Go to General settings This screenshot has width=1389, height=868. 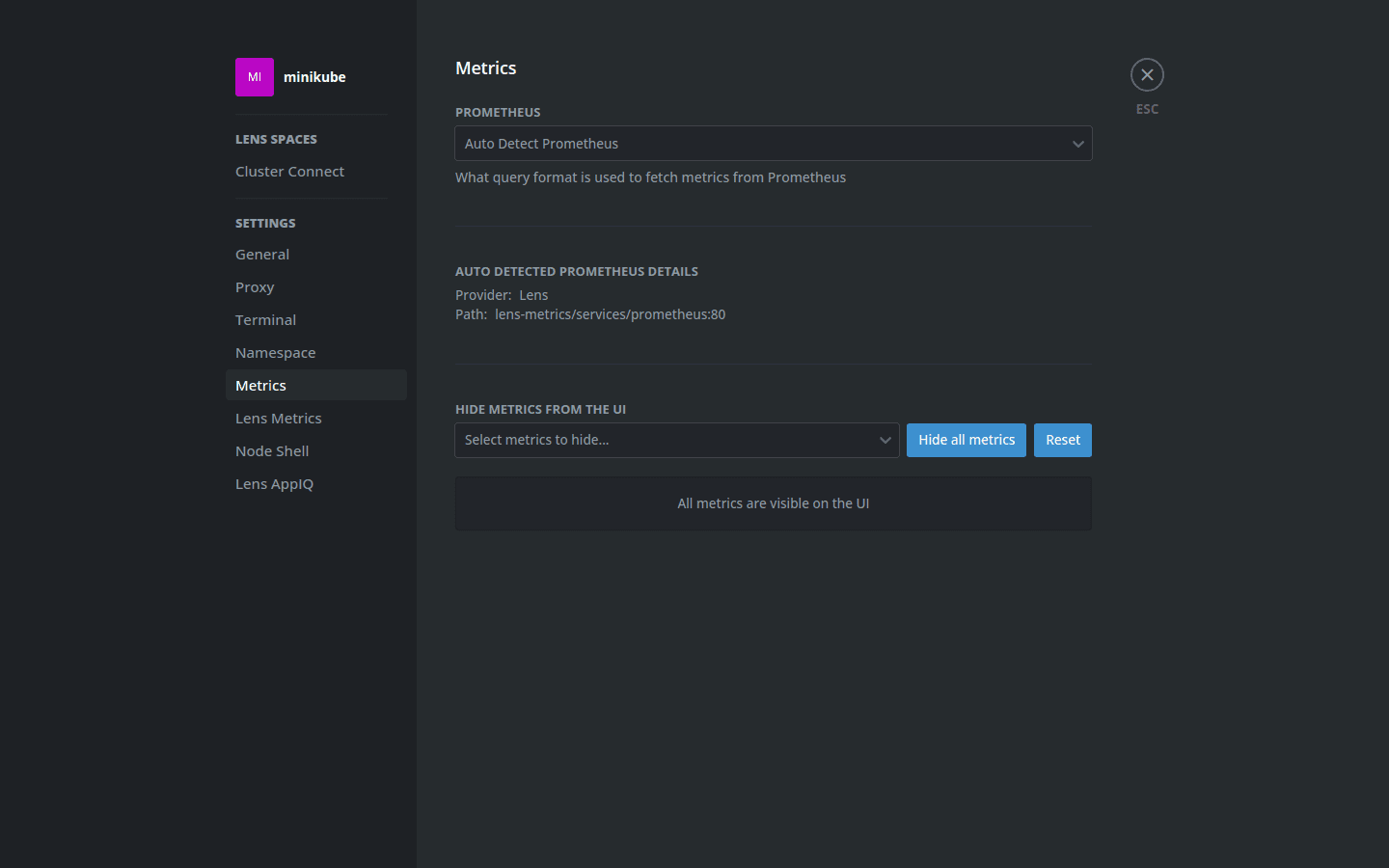(x=262, y=255)
